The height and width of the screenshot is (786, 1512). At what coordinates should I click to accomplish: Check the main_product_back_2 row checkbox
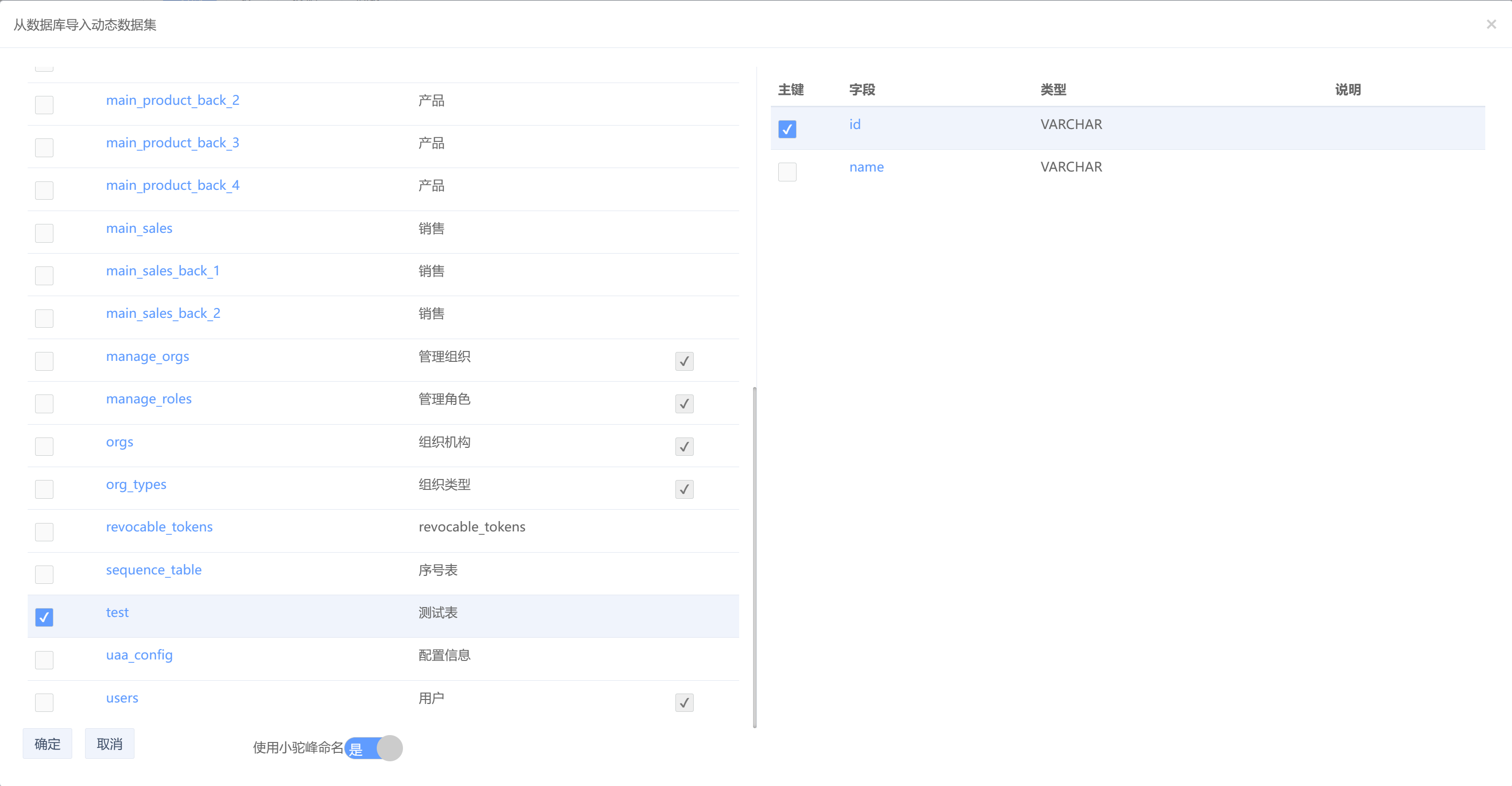[x=44, y=104]
